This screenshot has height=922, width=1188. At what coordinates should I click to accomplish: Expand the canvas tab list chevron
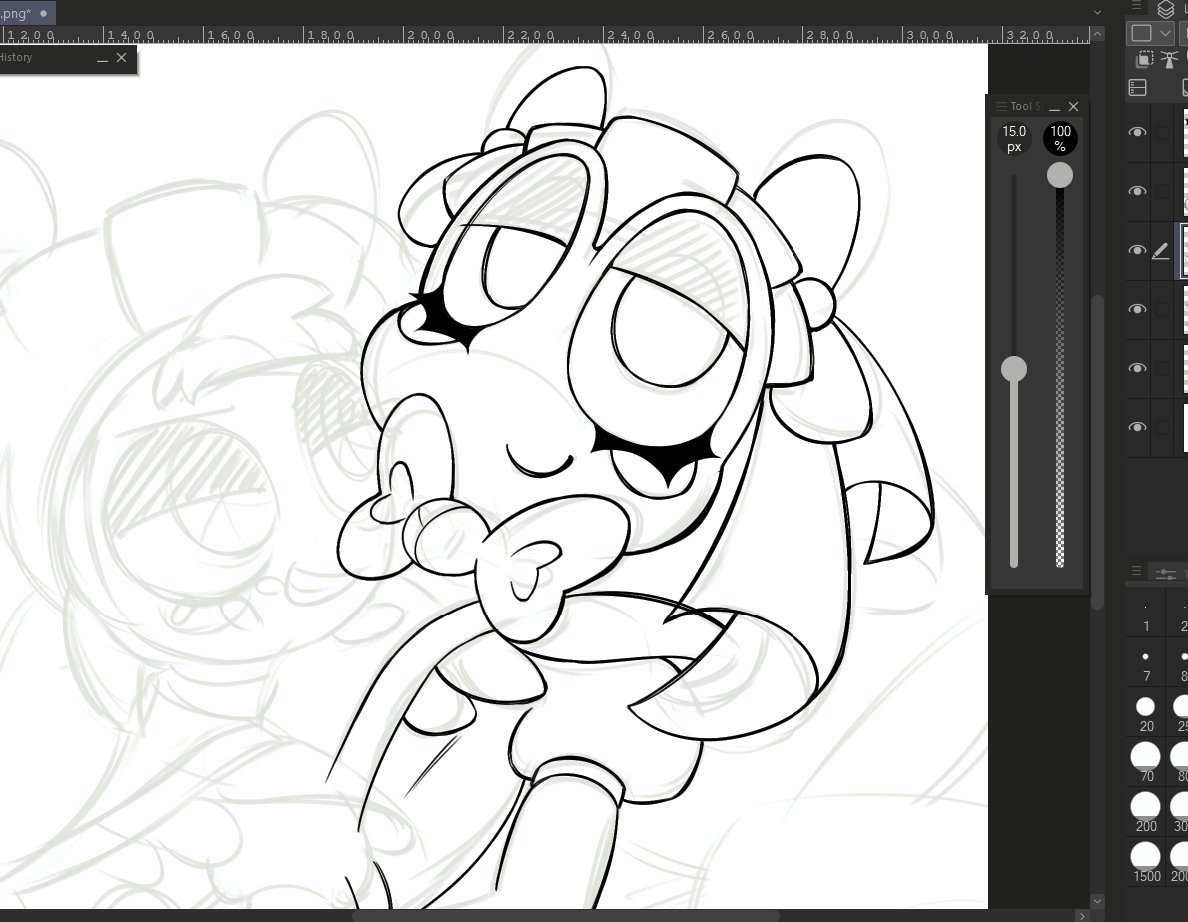tap(1097, 12)
